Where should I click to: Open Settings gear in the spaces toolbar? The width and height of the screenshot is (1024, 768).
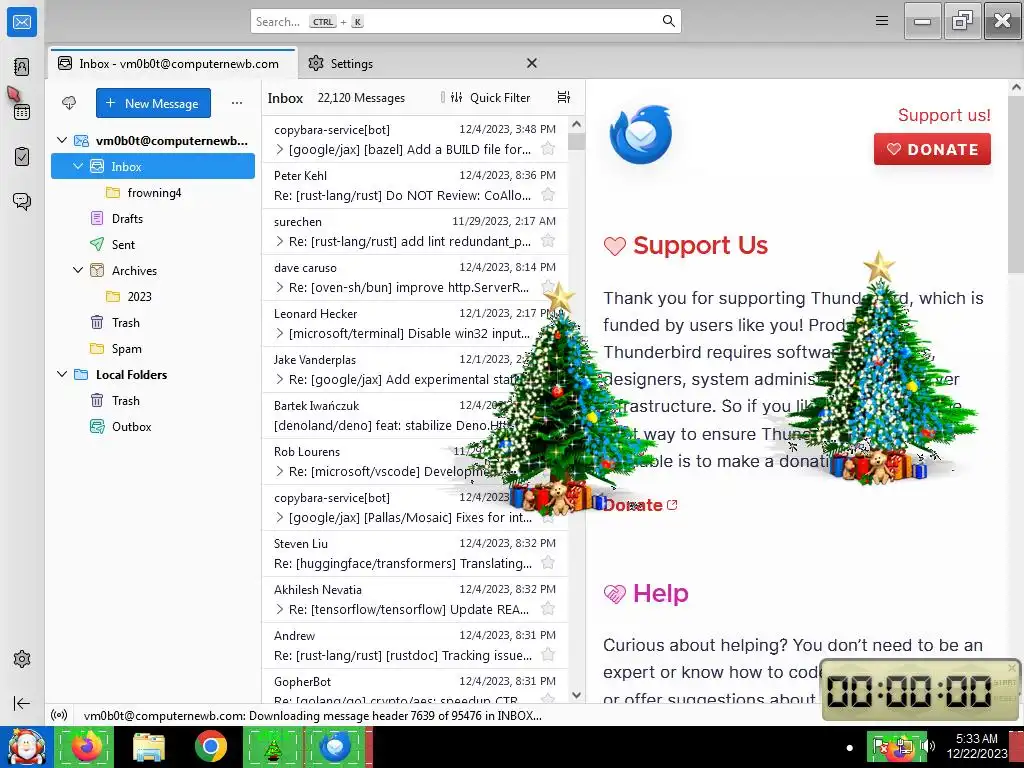click(x=22, y=659)
